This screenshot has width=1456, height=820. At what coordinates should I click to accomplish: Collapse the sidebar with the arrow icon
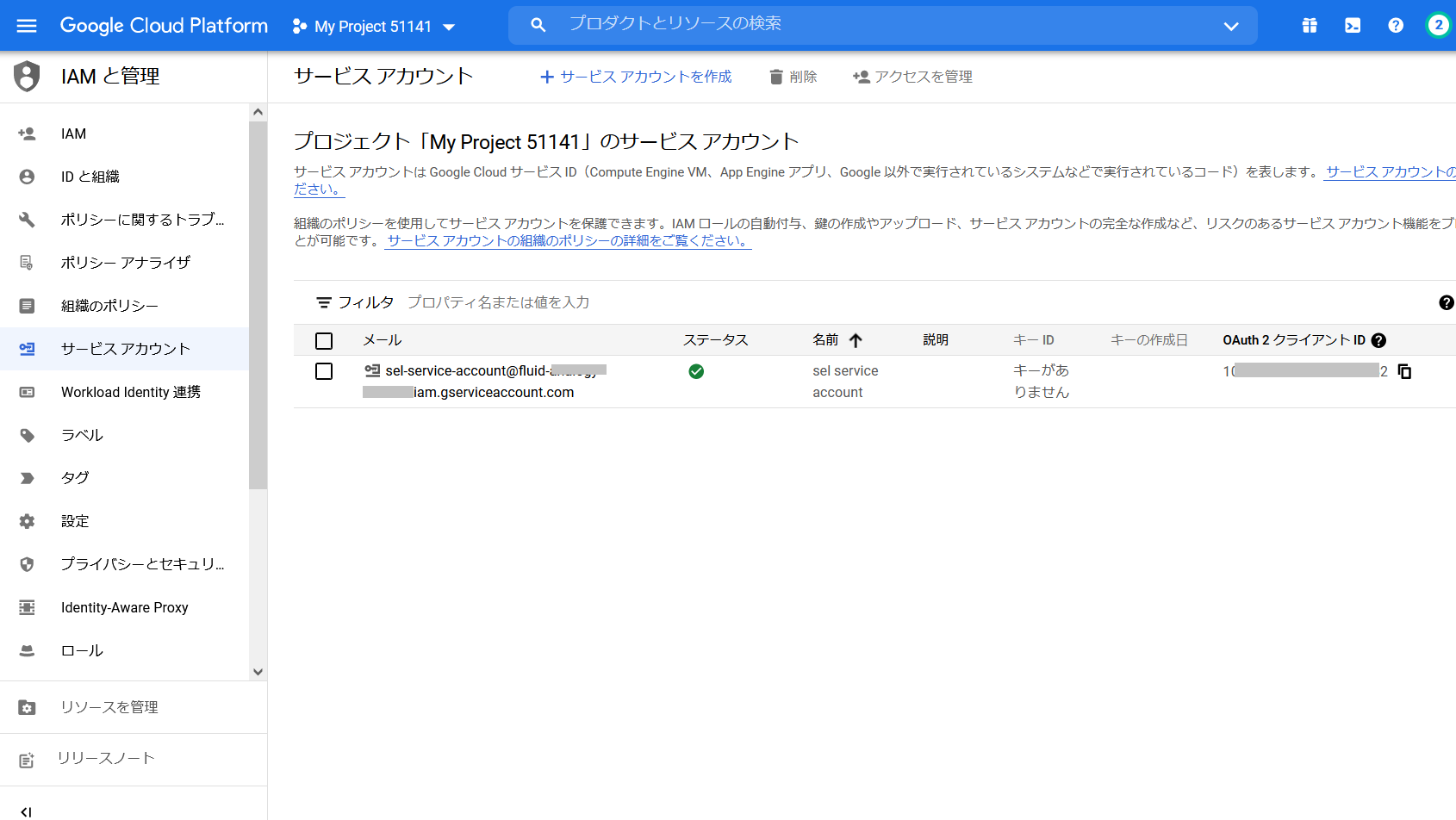tap(26, 811)
